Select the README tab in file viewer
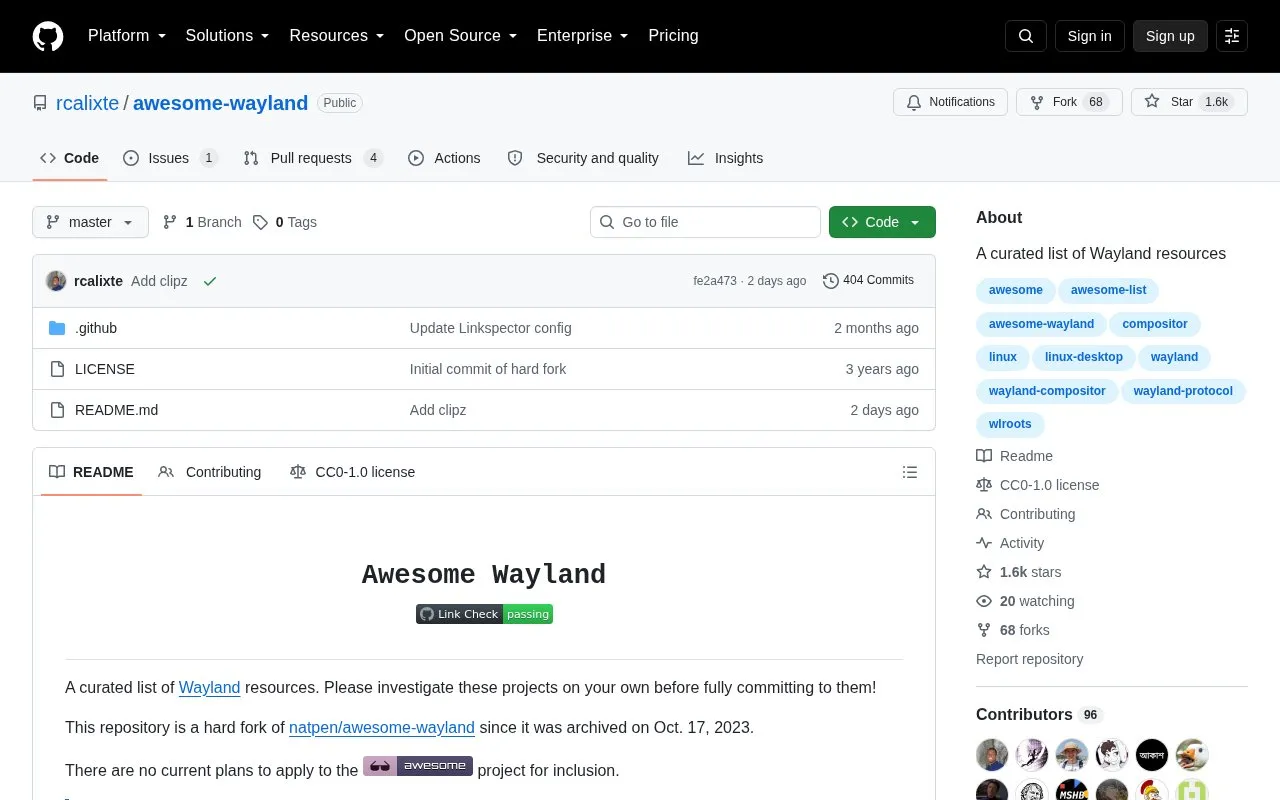The height and width of the screenshot is (800, 1280). tap(91, 472)
